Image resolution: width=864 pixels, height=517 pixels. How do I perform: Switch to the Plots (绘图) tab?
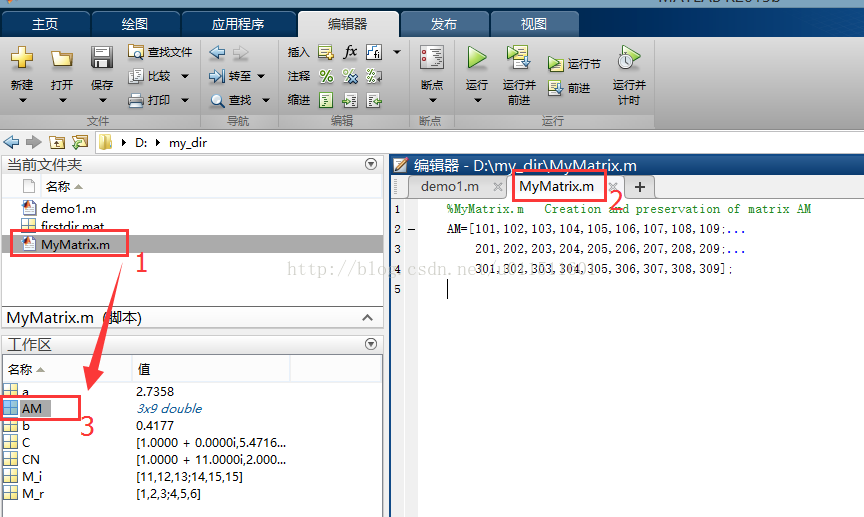click(x=135, y=24)
